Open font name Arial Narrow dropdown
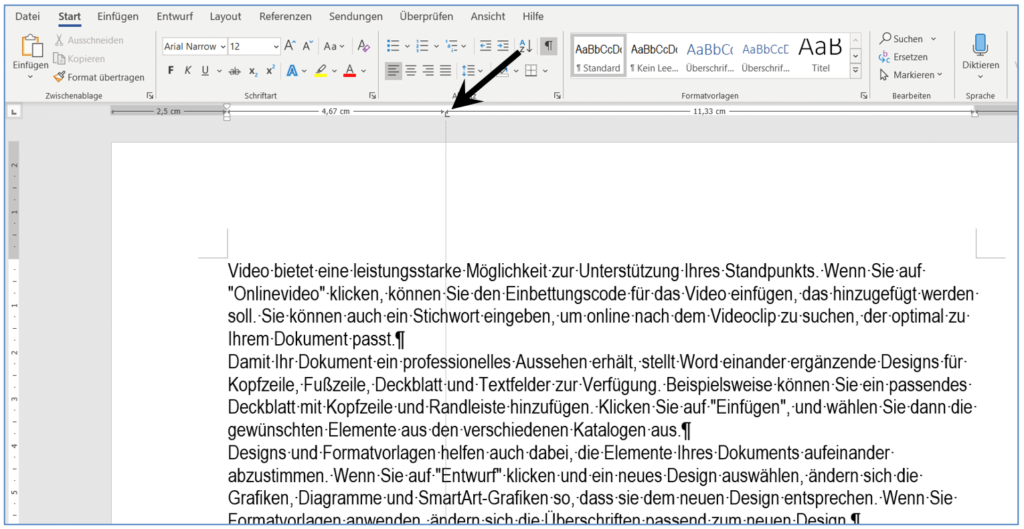The height and width of the screenshot is (529, 1024). pos(223,46)
